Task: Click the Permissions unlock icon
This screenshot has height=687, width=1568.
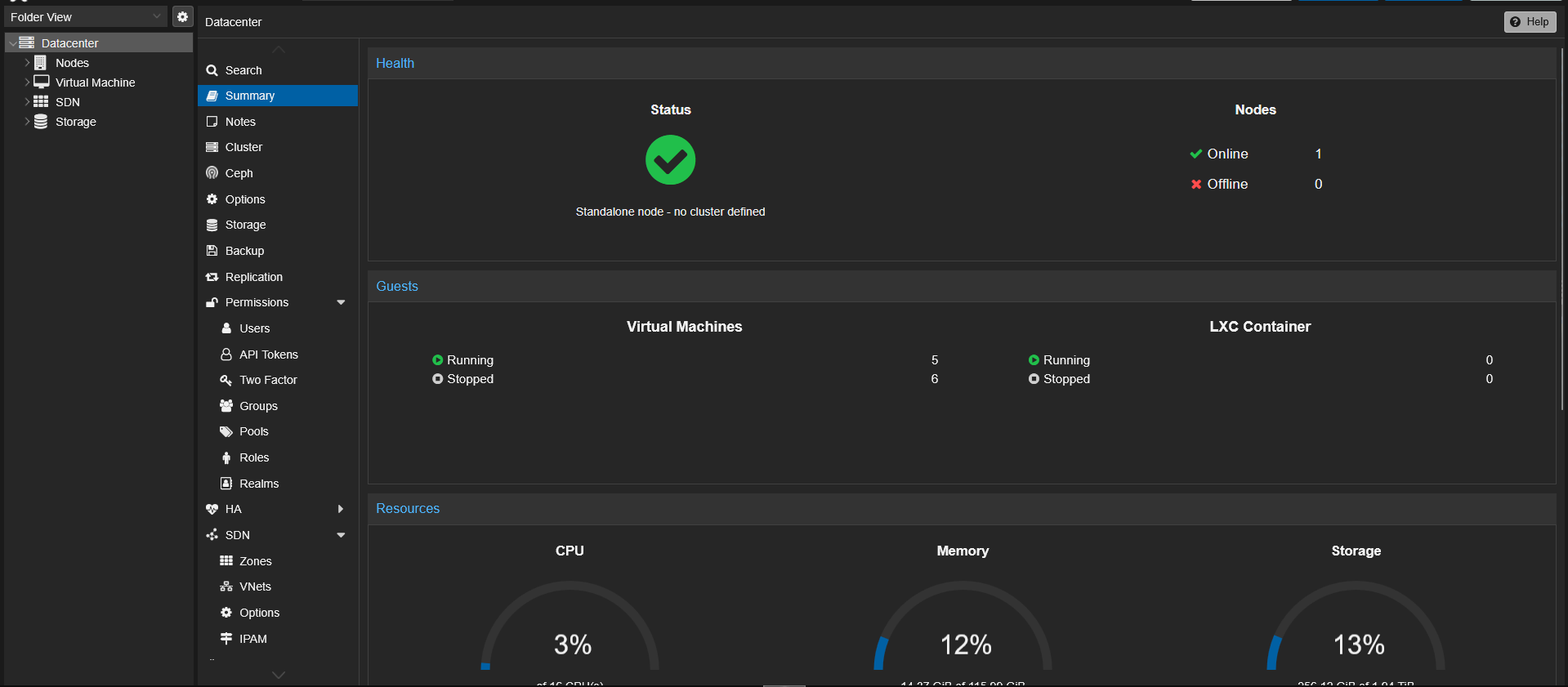Action: 212,302
